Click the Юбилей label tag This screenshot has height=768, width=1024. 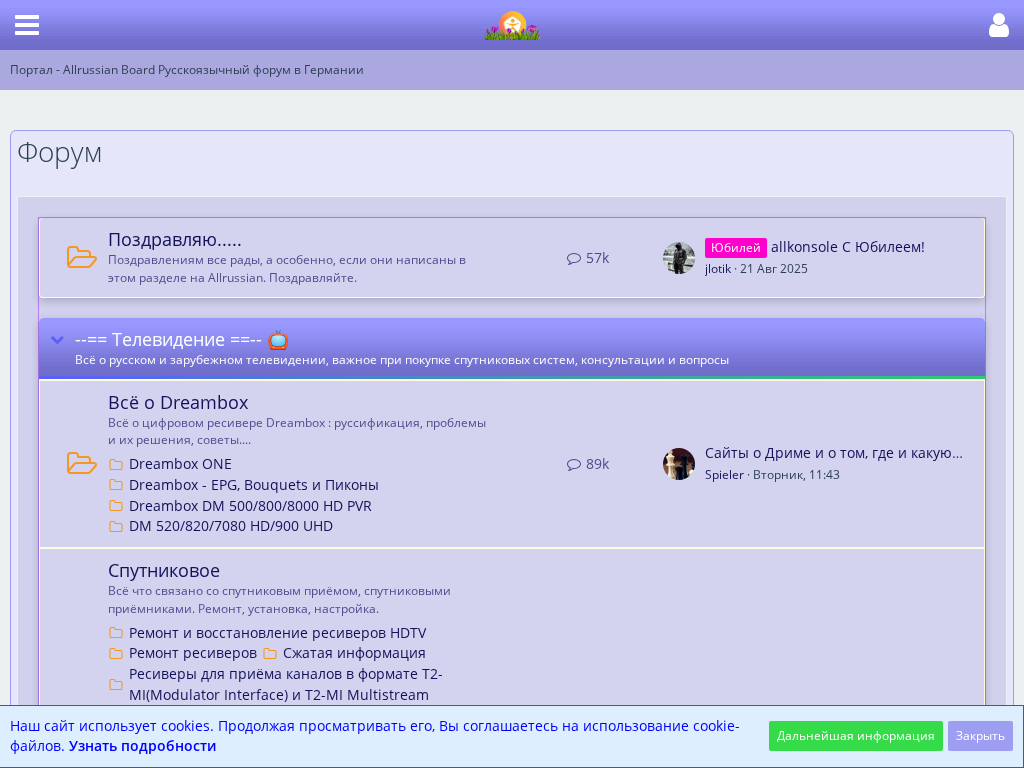[735, 248]
